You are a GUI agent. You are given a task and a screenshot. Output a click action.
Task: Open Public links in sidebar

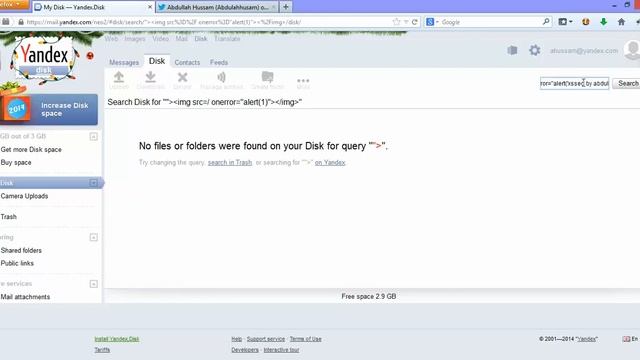point(17,263)
